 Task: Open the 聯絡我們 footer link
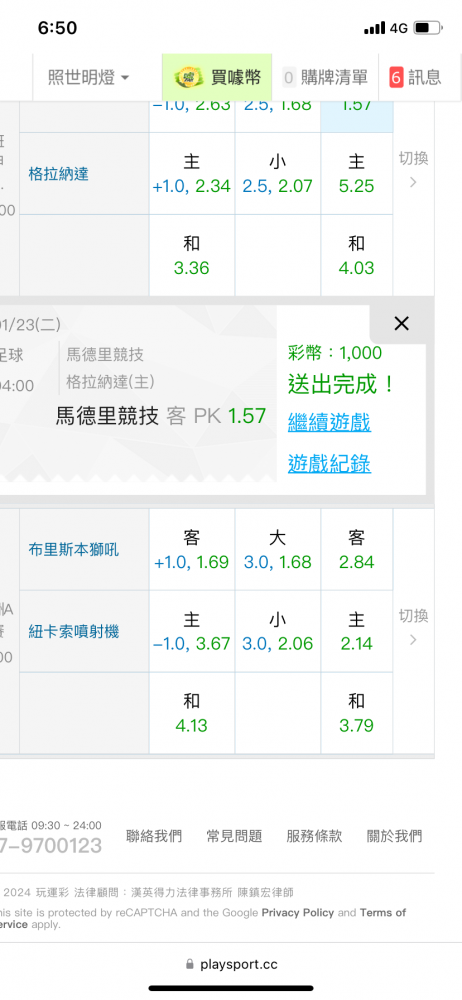pos(154,836)
